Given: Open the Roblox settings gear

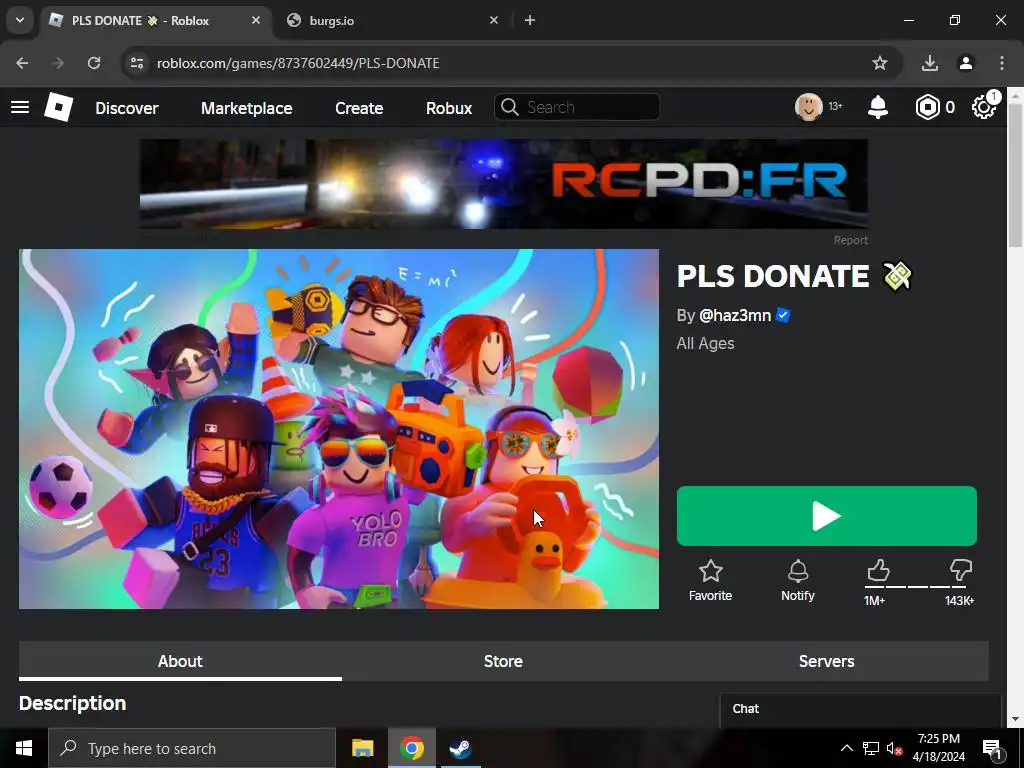Looking at the screenshot, I should point(984,107).
